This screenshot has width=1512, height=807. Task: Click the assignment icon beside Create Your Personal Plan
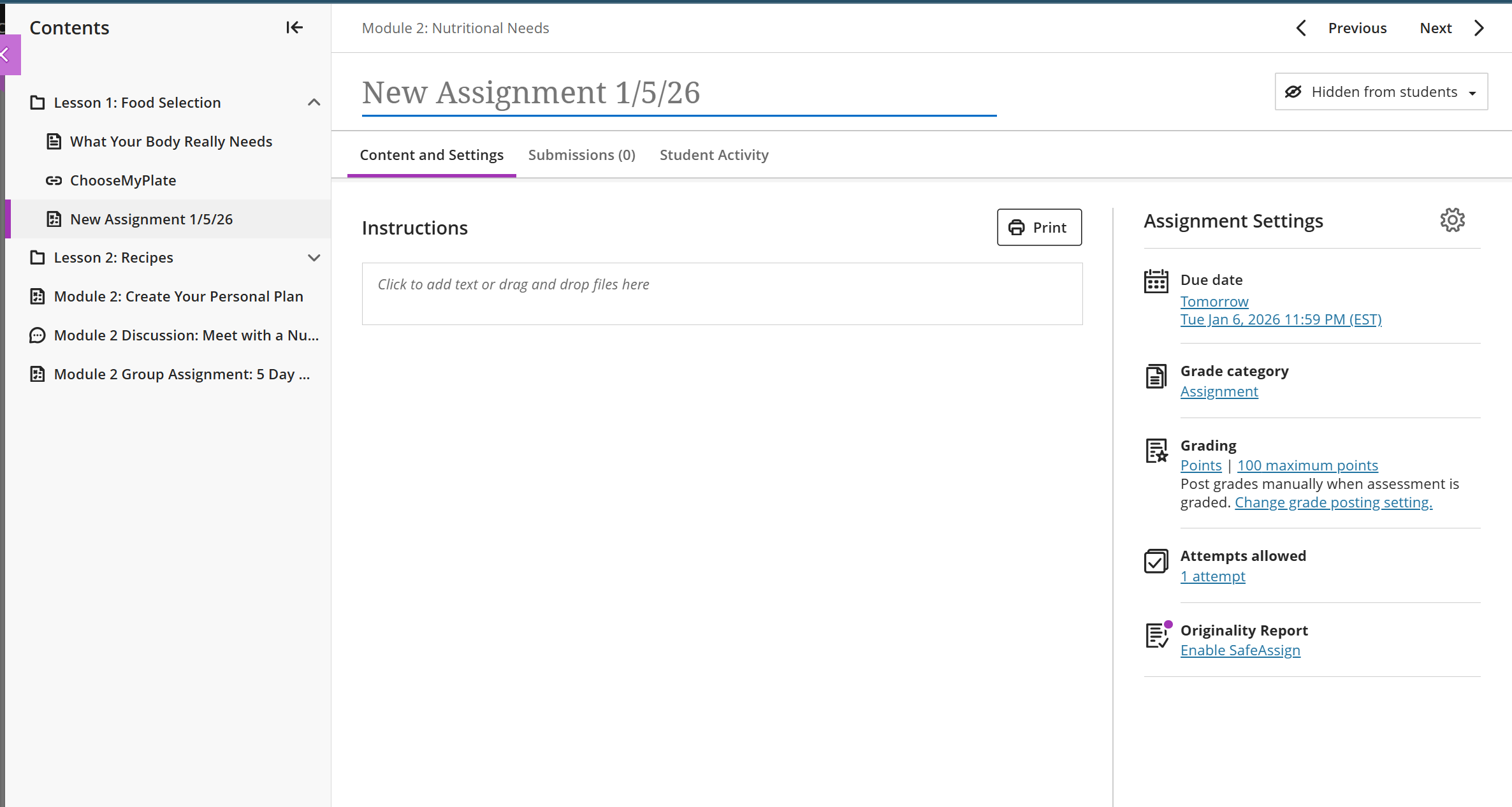click(x=38, y=296)
